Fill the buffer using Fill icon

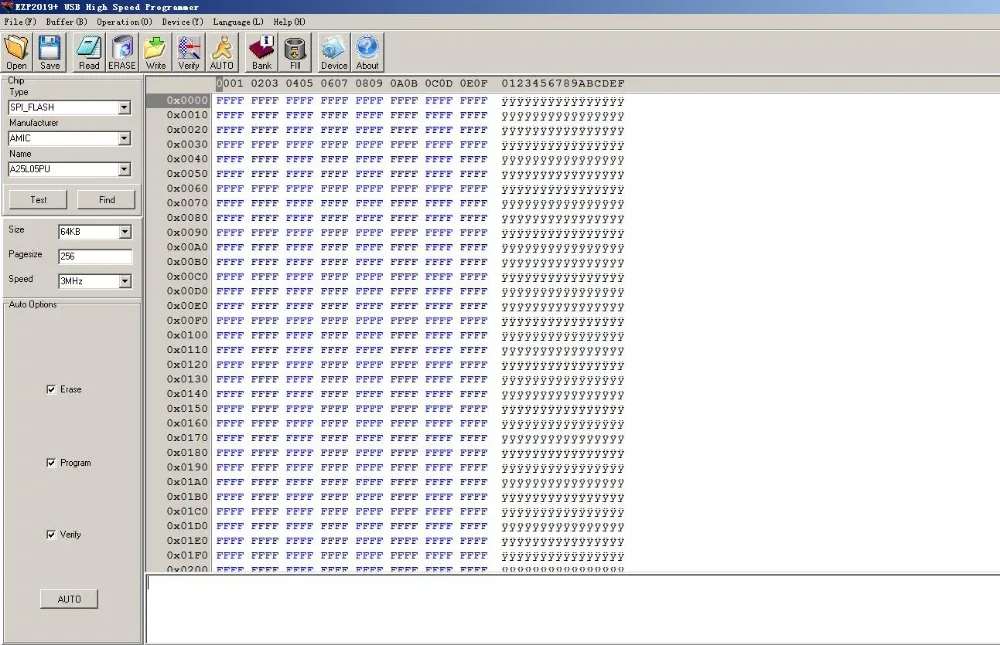click(295, 52)
